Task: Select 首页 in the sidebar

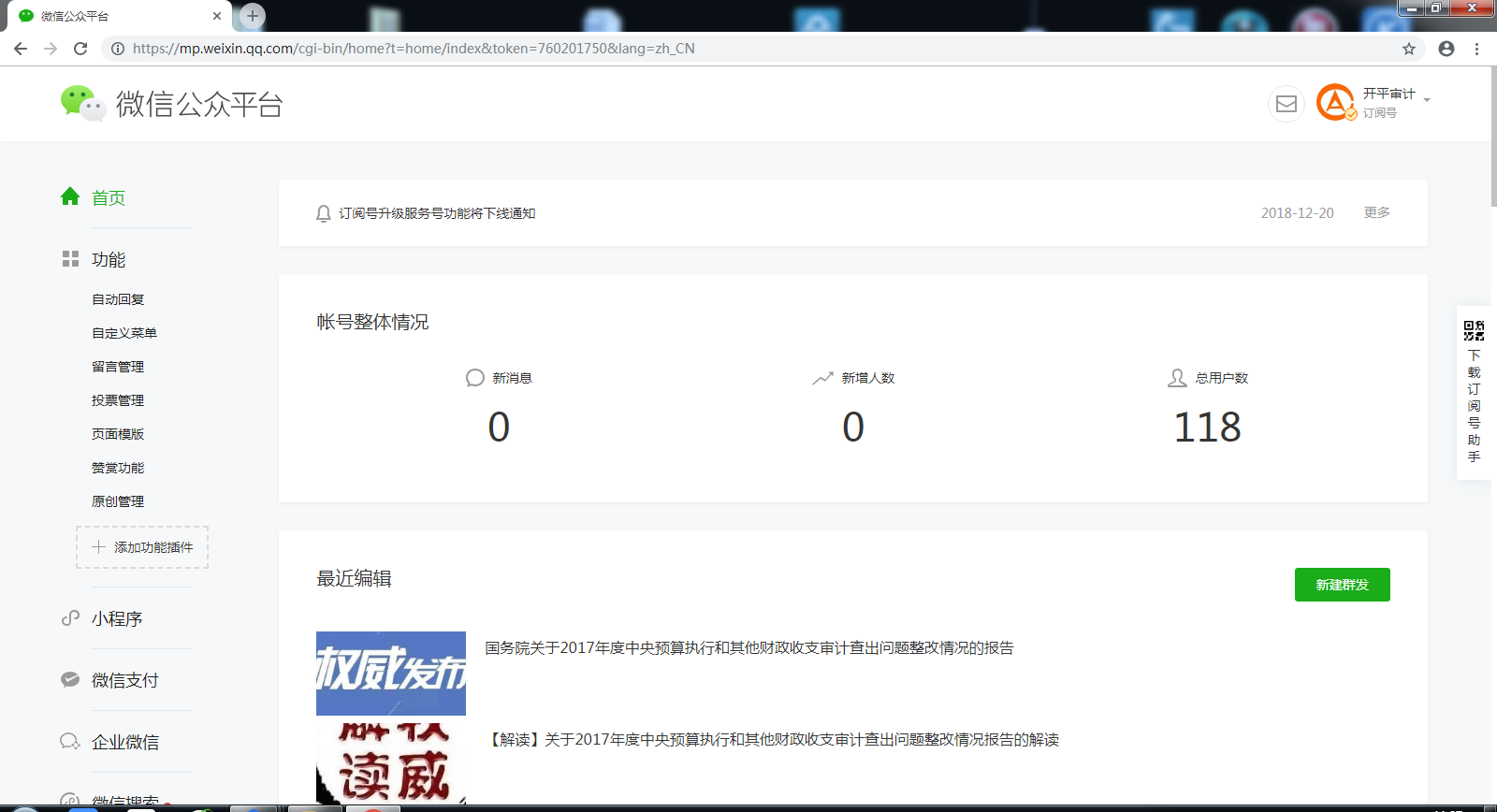Action: pyautogui.click(x=108, y=197)
